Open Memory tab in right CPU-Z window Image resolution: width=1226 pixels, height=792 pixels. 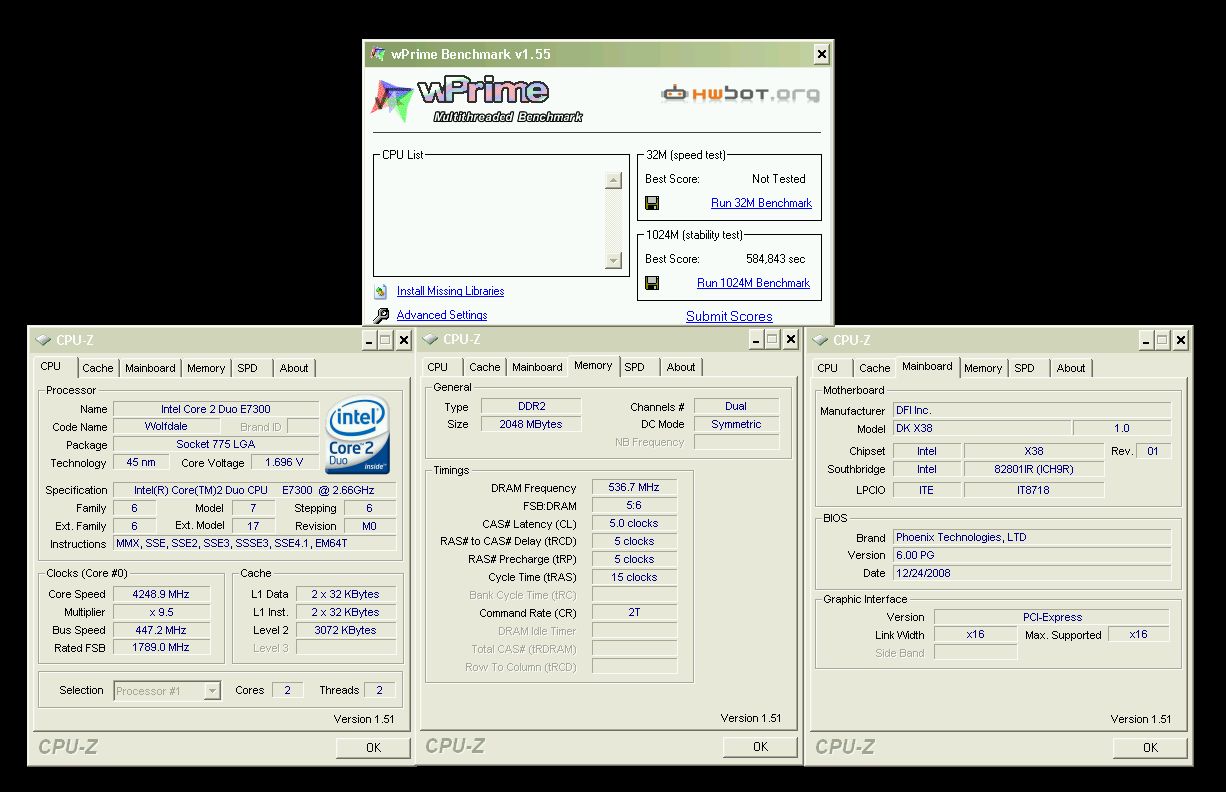click(983, 368)
